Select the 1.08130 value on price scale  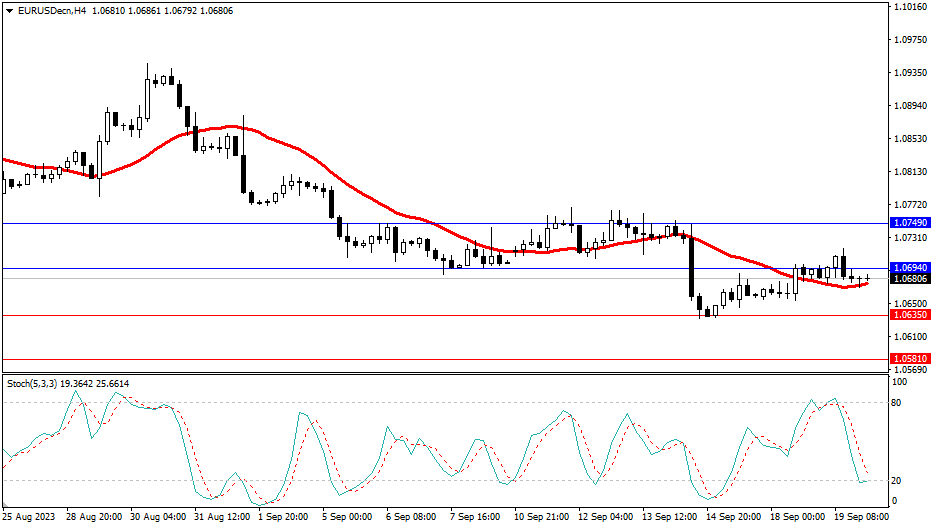coord(909,172)
